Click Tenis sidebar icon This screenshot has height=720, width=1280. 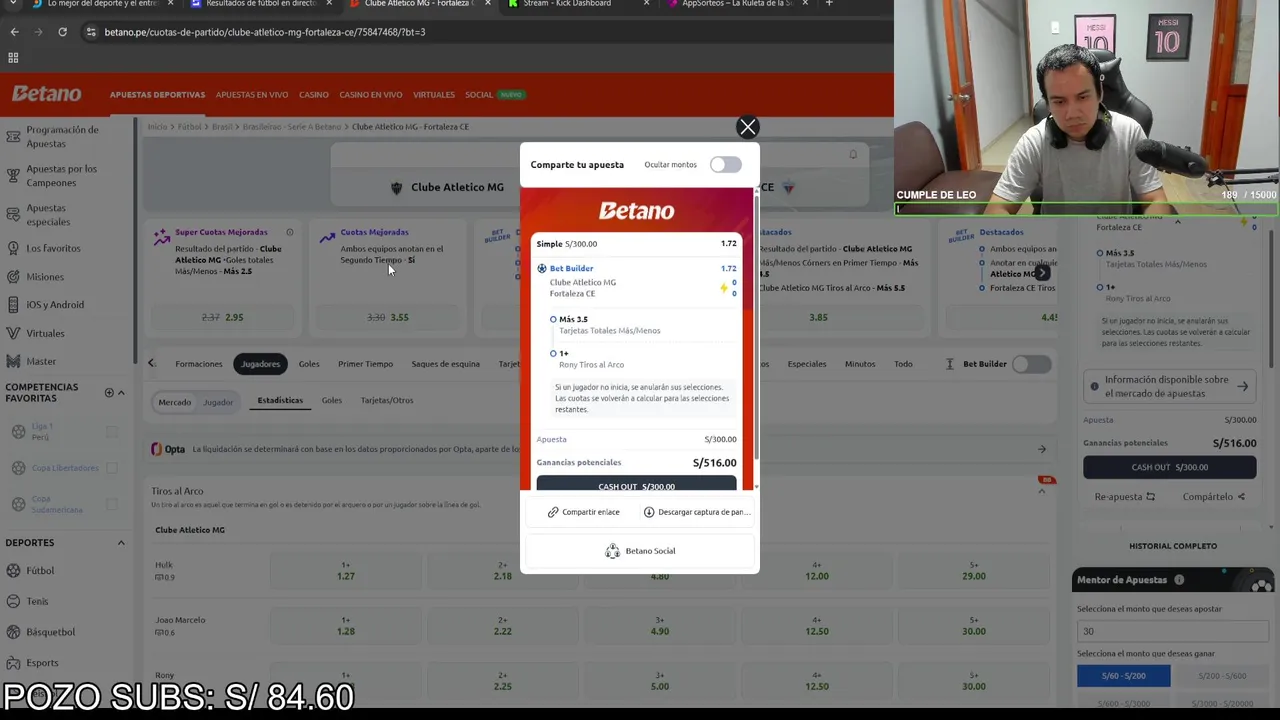(x=13, y=601)
